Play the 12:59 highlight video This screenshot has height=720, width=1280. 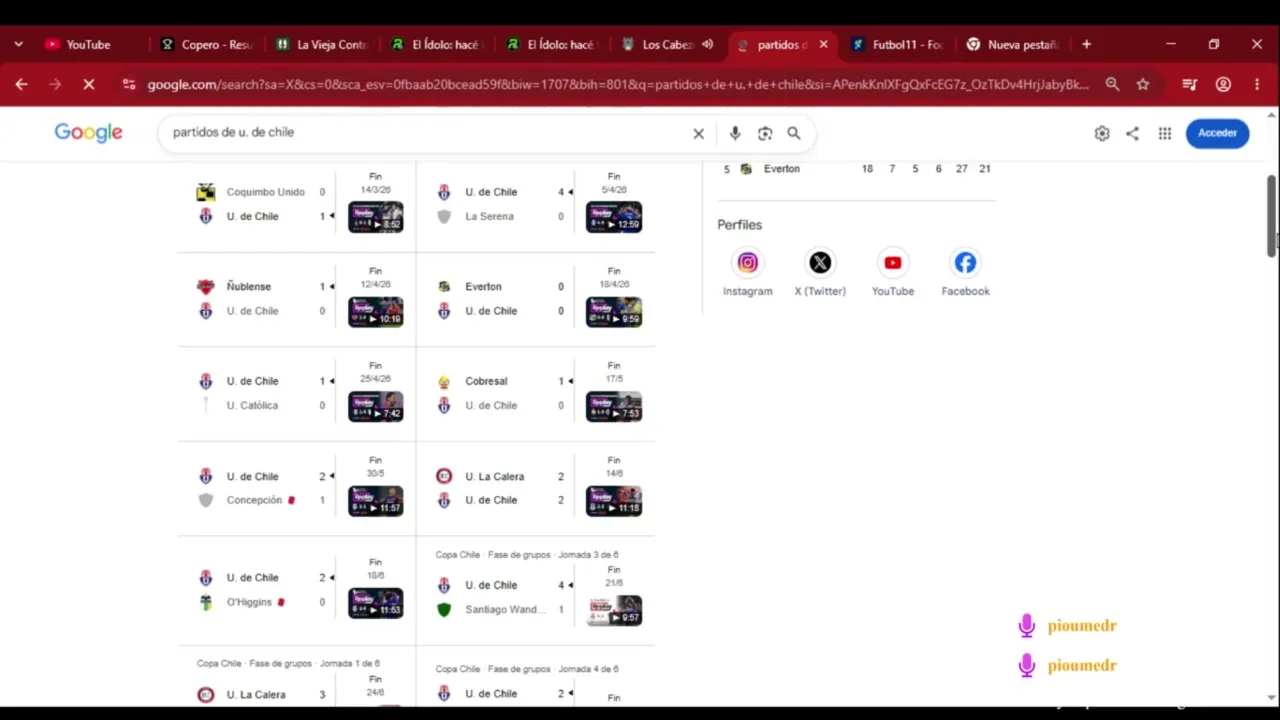[614, 217]
